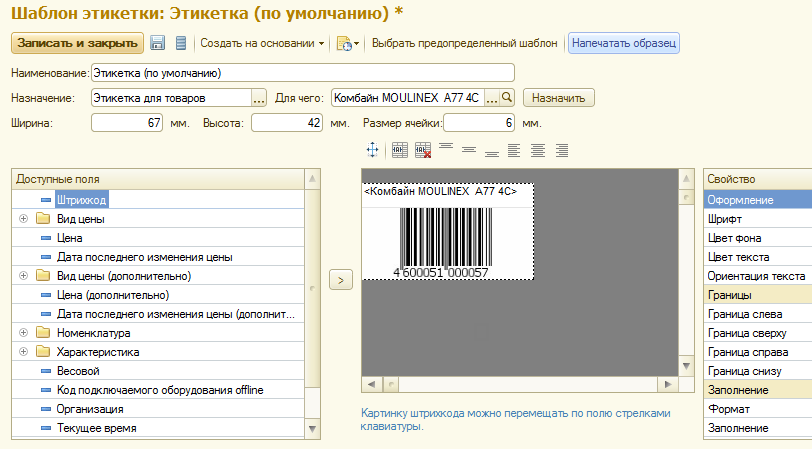Focus the Наименование input field
This screenshot has width=812, height=449.
303,73
